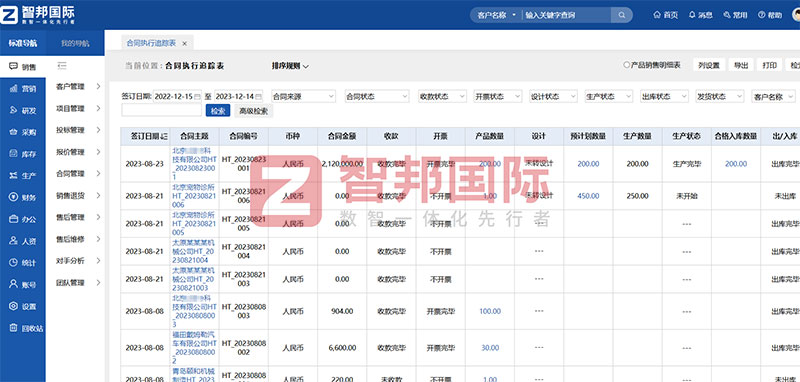Click the search magnifier icon
The image size is (800, 382).
pos(621,15)
